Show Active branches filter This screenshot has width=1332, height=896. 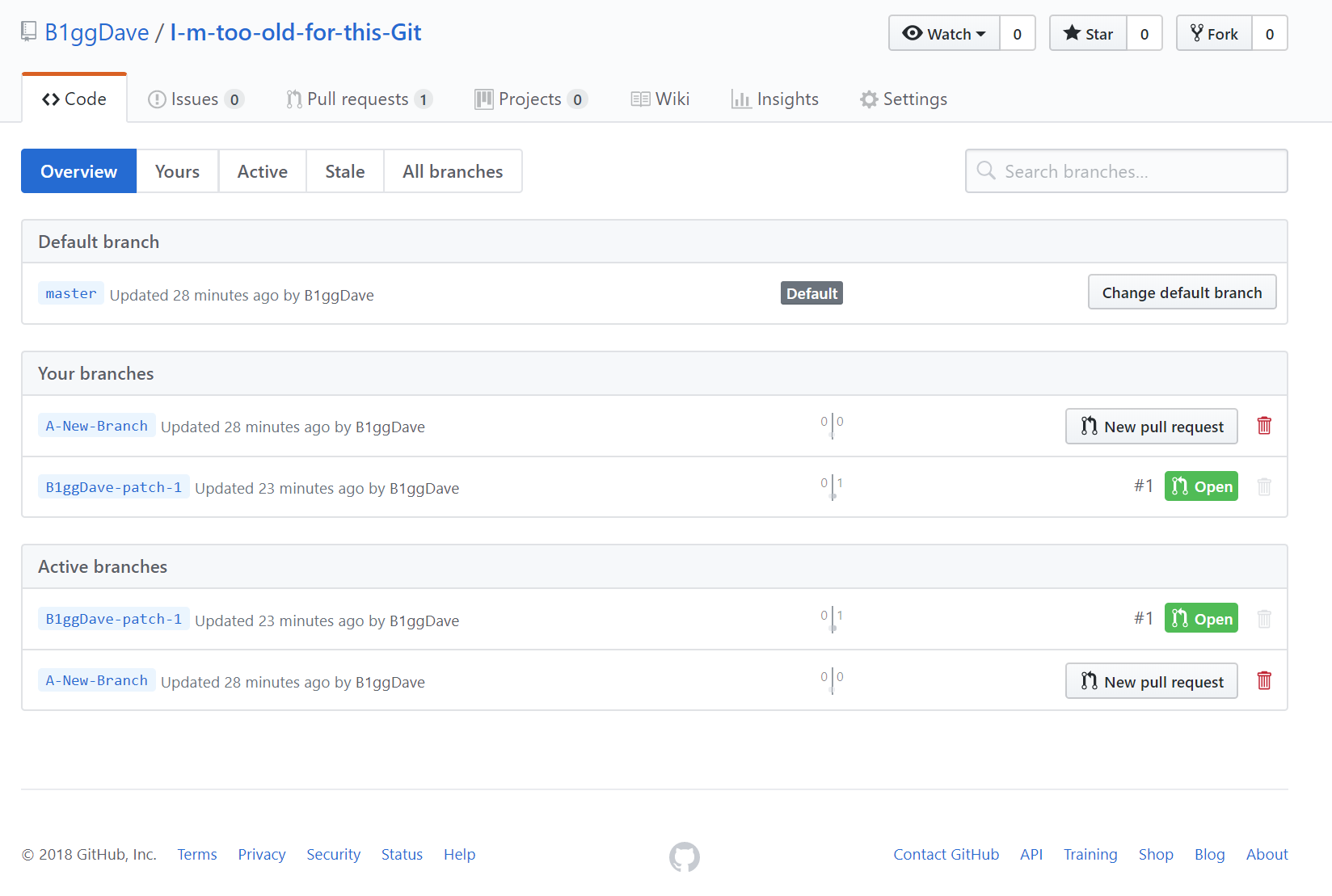pos(263,171)
